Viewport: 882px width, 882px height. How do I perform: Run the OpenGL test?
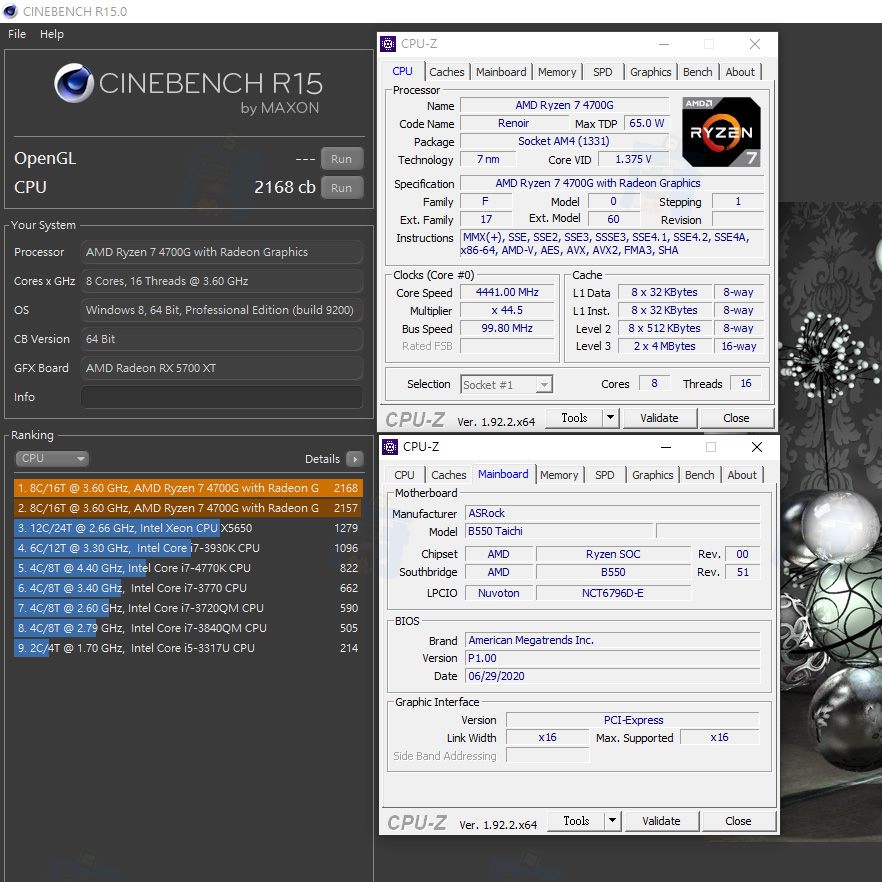341,158
